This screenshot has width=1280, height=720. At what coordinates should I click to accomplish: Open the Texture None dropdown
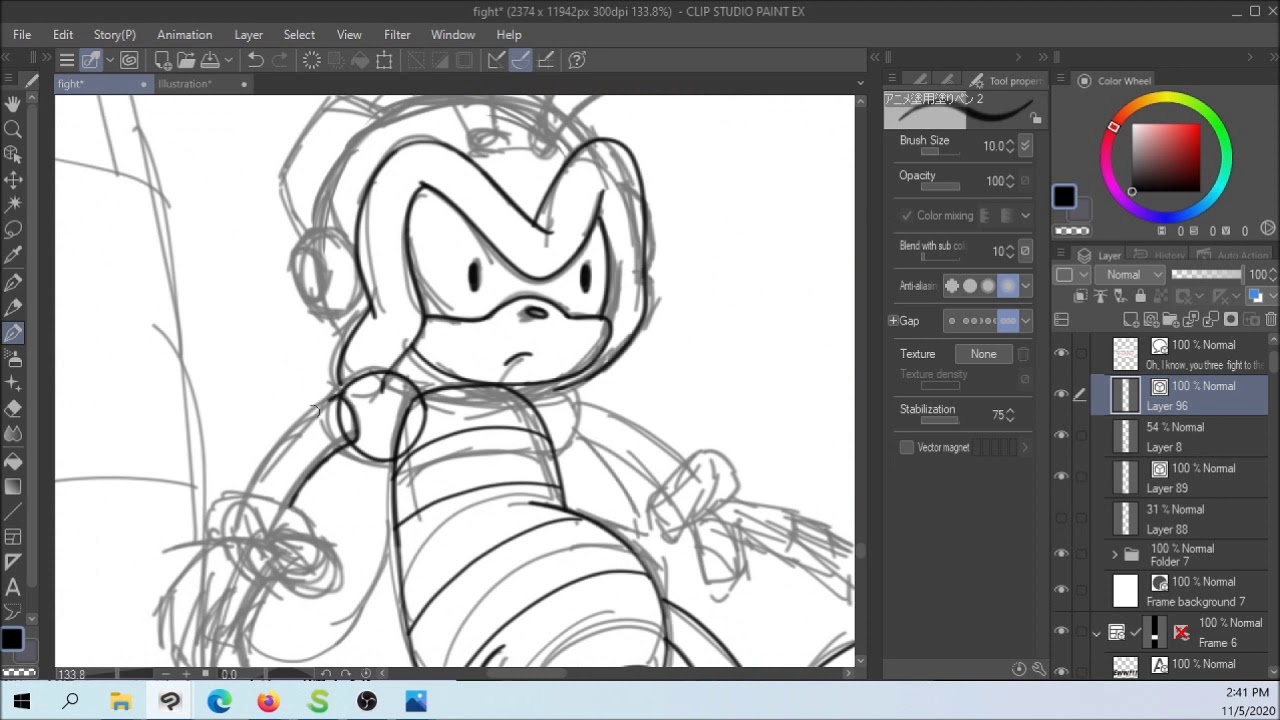(x=983, y=354)
